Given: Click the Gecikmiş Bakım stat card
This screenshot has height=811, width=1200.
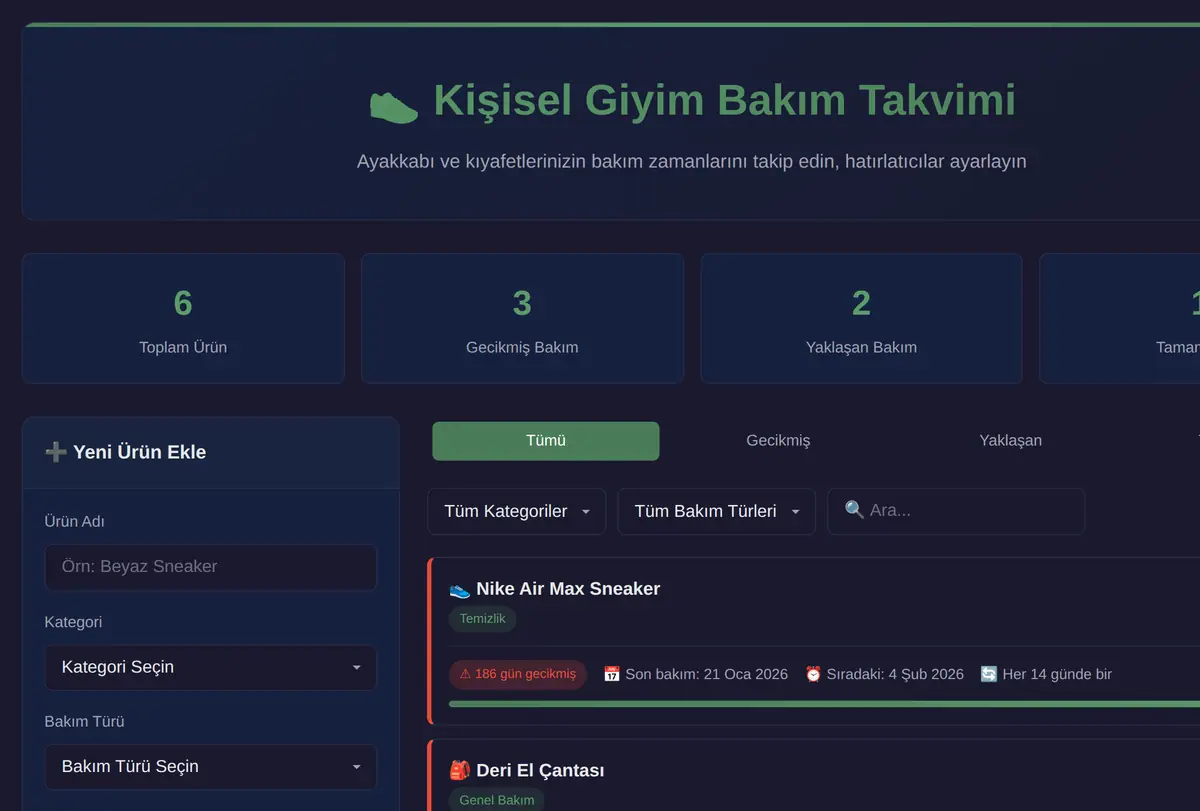Looking at the screenshot, I should [x=522, y=318].
